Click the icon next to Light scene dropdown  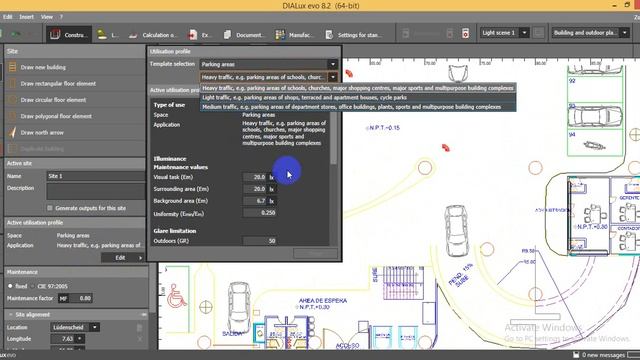(x=539, y=33)
